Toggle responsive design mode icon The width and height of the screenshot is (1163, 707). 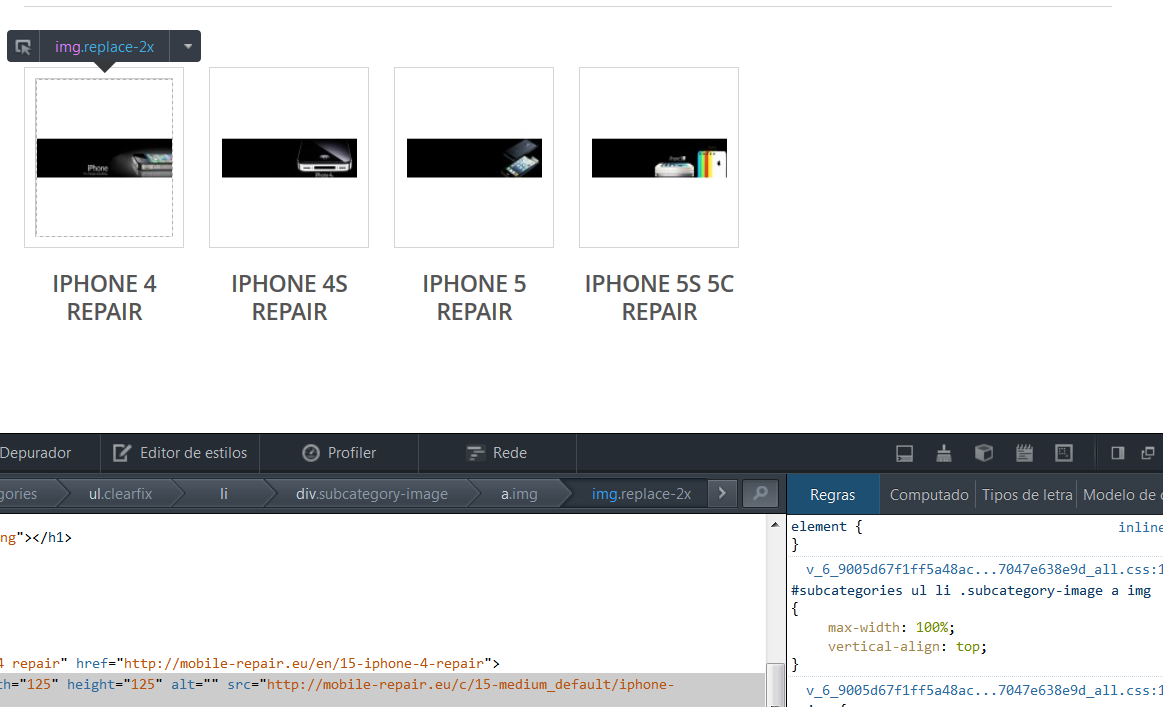1064,453
